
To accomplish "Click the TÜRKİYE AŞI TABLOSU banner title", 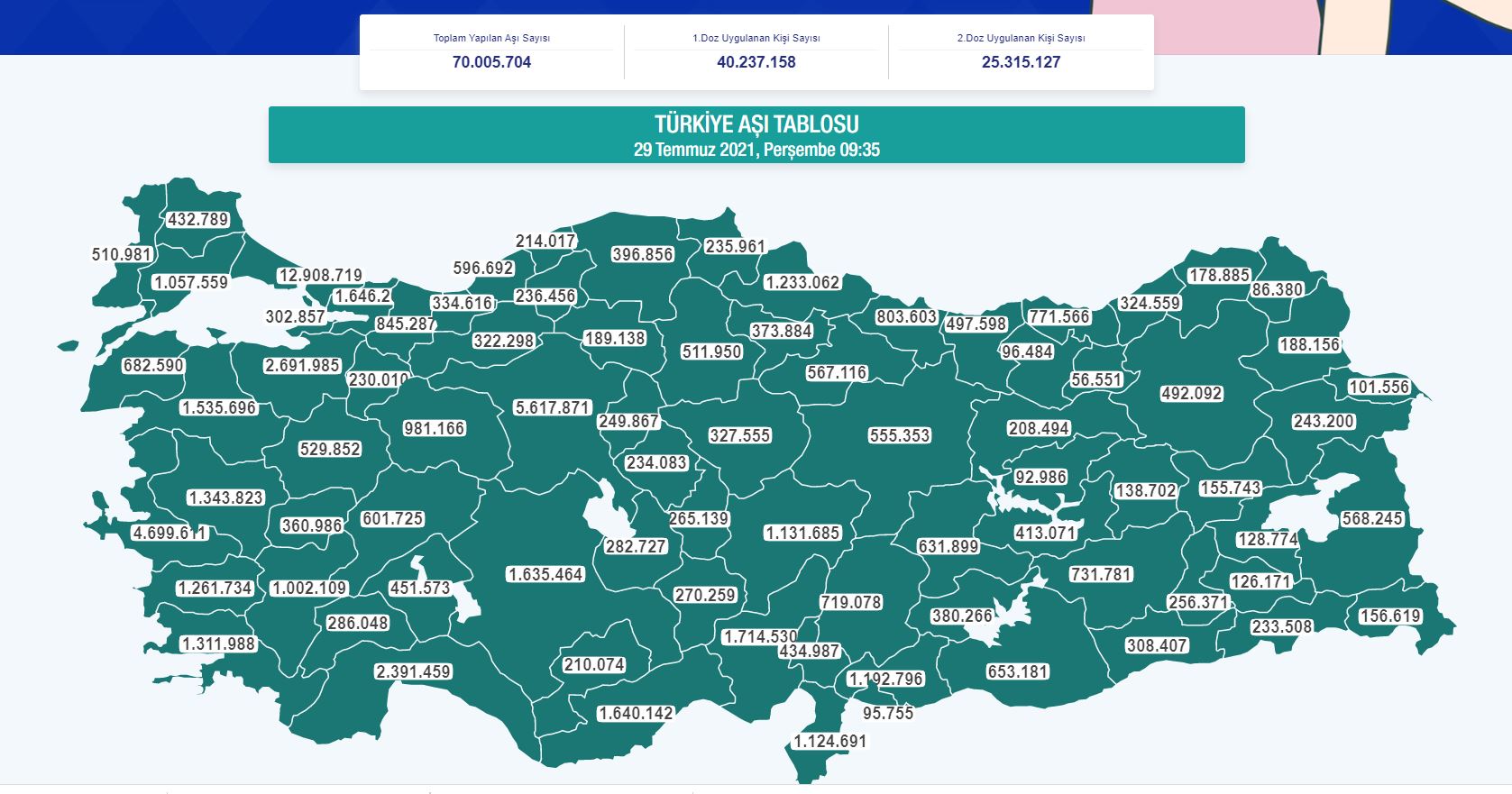I will (x=756, y=123).
